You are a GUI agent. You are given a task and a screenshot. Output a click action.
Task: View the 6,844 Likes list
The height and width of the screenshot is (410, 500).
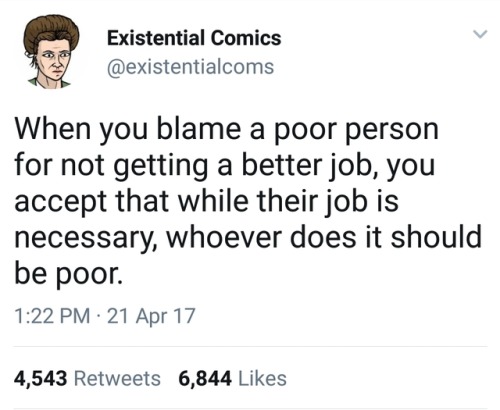point(232,379)
